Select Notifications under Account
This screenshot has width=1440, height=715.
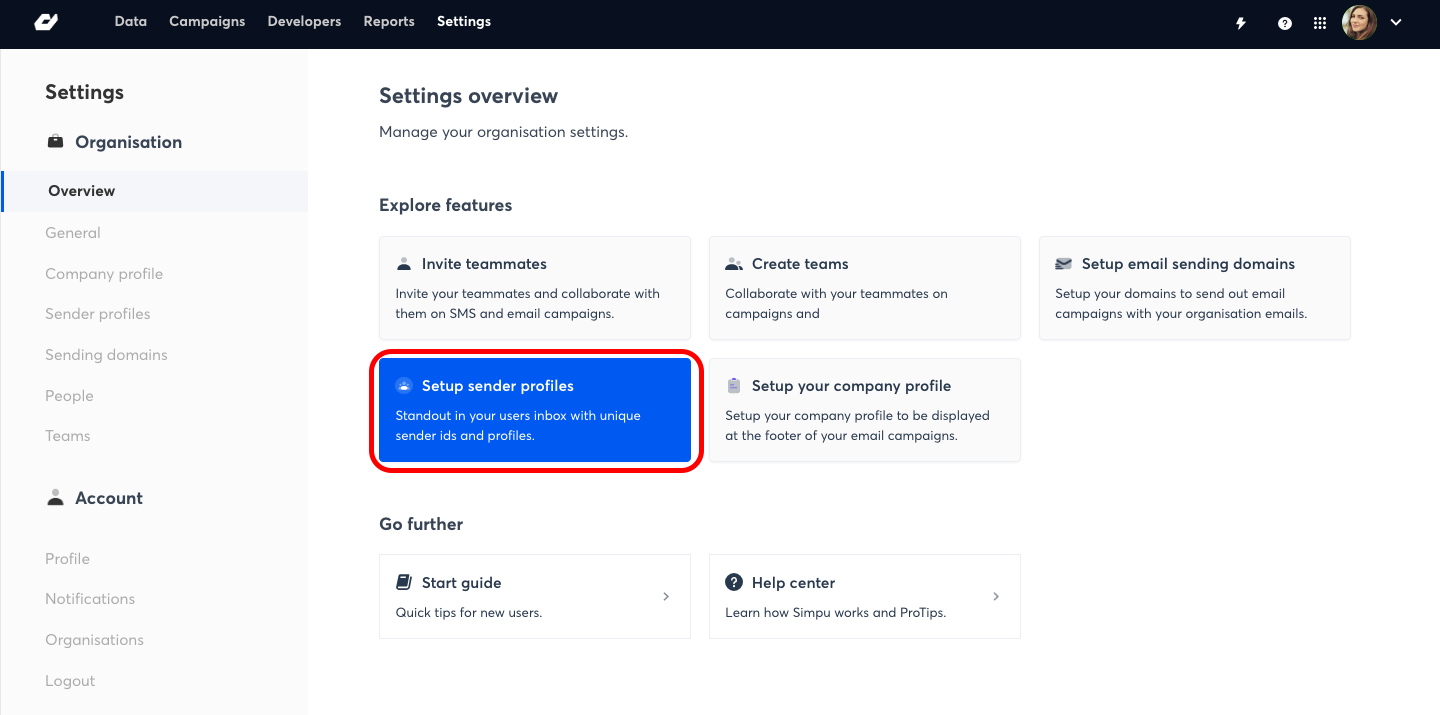click(90, 599)
